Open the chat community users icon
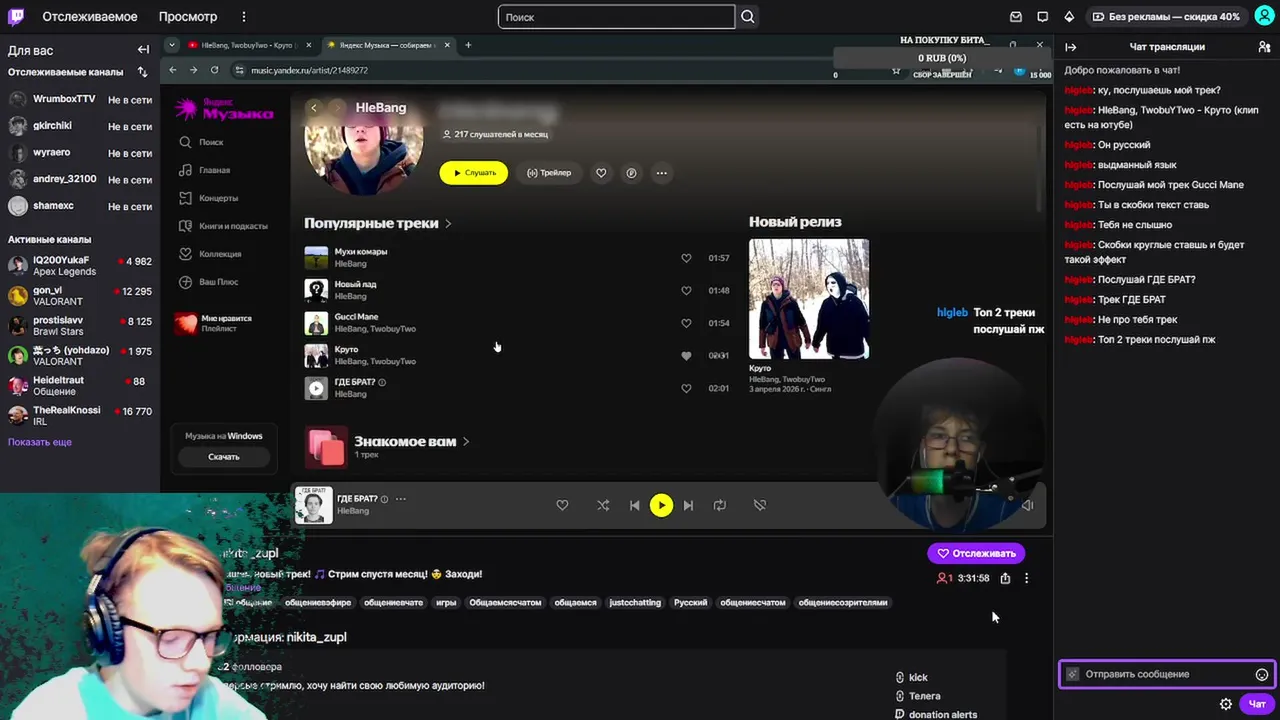The width and height of the screenshot is (1280, 720). tap(1264, 47)
